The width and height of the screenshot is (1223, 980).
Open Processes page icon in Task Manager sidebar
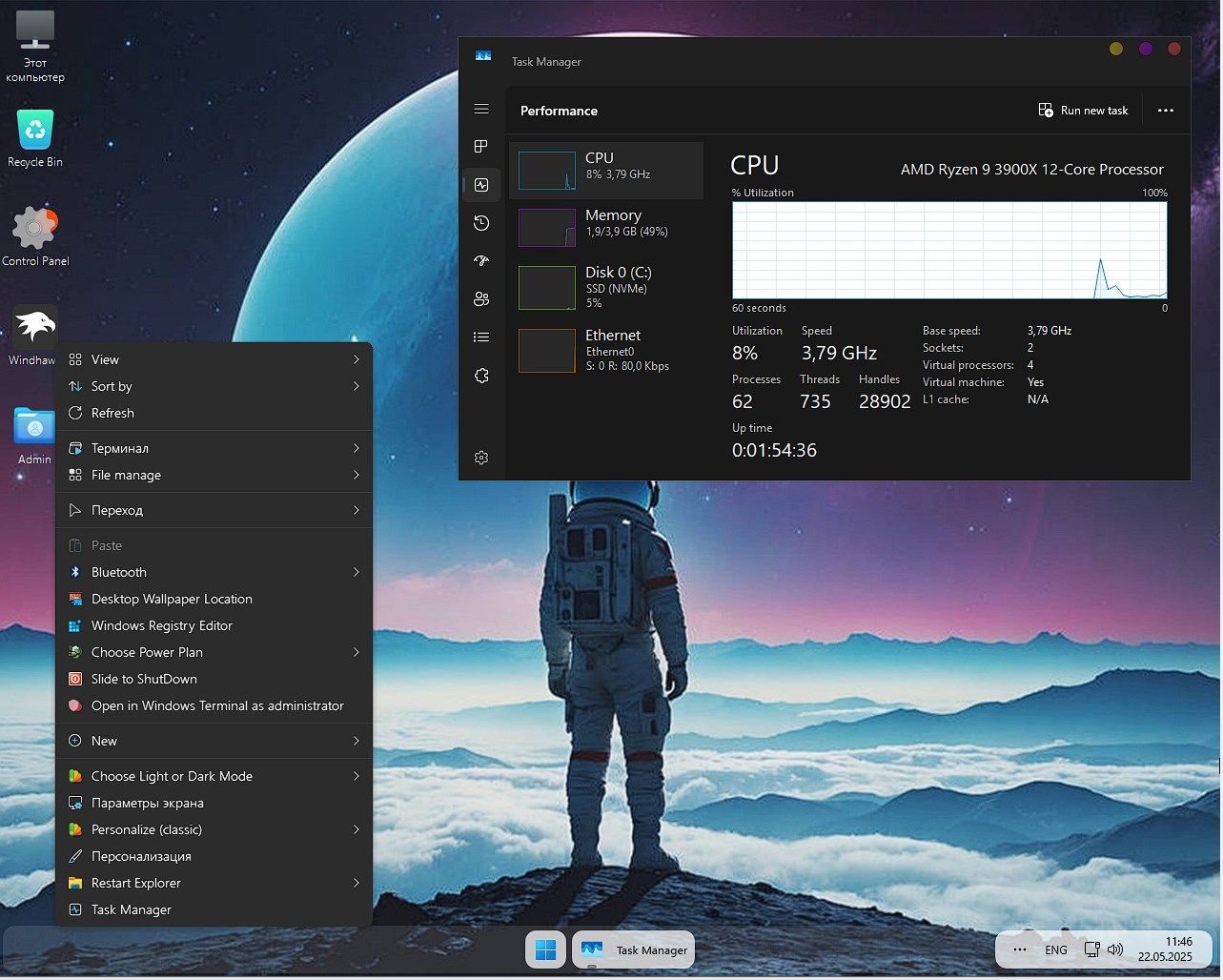point(481,146)
